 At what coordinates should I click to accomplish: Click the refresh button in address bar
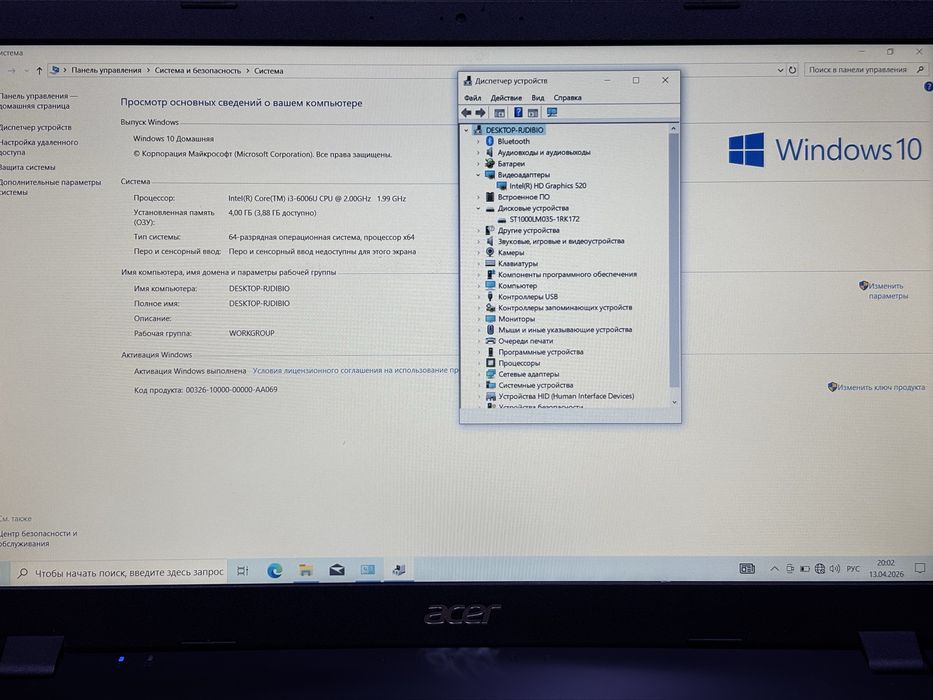[792, 70]
